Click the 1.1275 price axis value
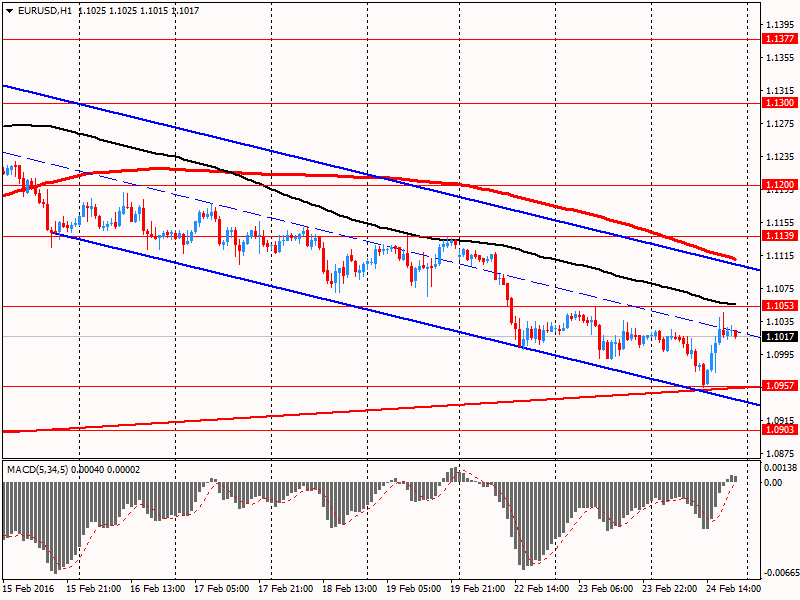The width and height of the screenshot is (800, 600). 780,124
